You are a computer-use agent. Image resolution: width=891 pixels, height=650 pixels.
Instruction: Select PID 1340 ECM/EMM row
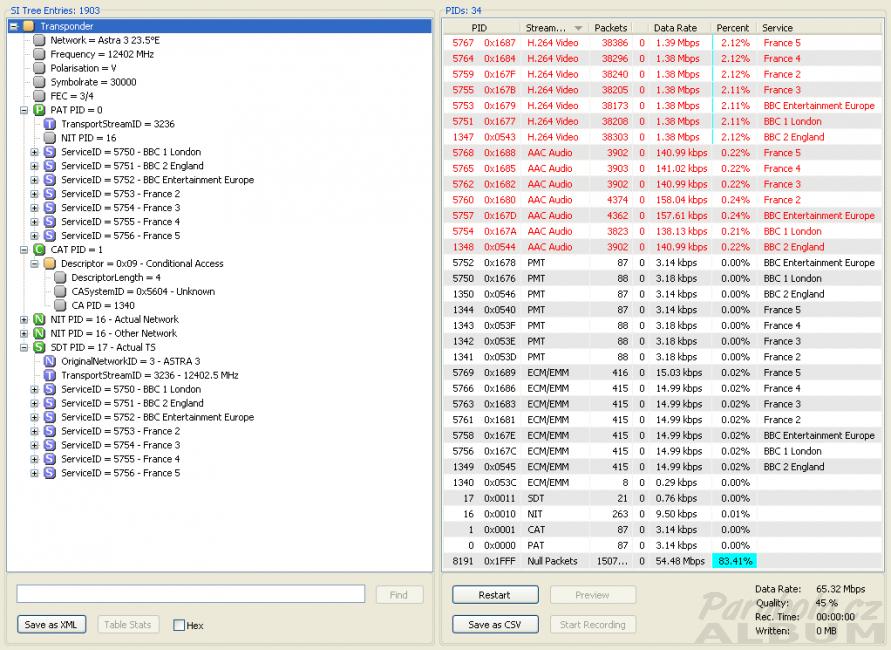[663, 483]
